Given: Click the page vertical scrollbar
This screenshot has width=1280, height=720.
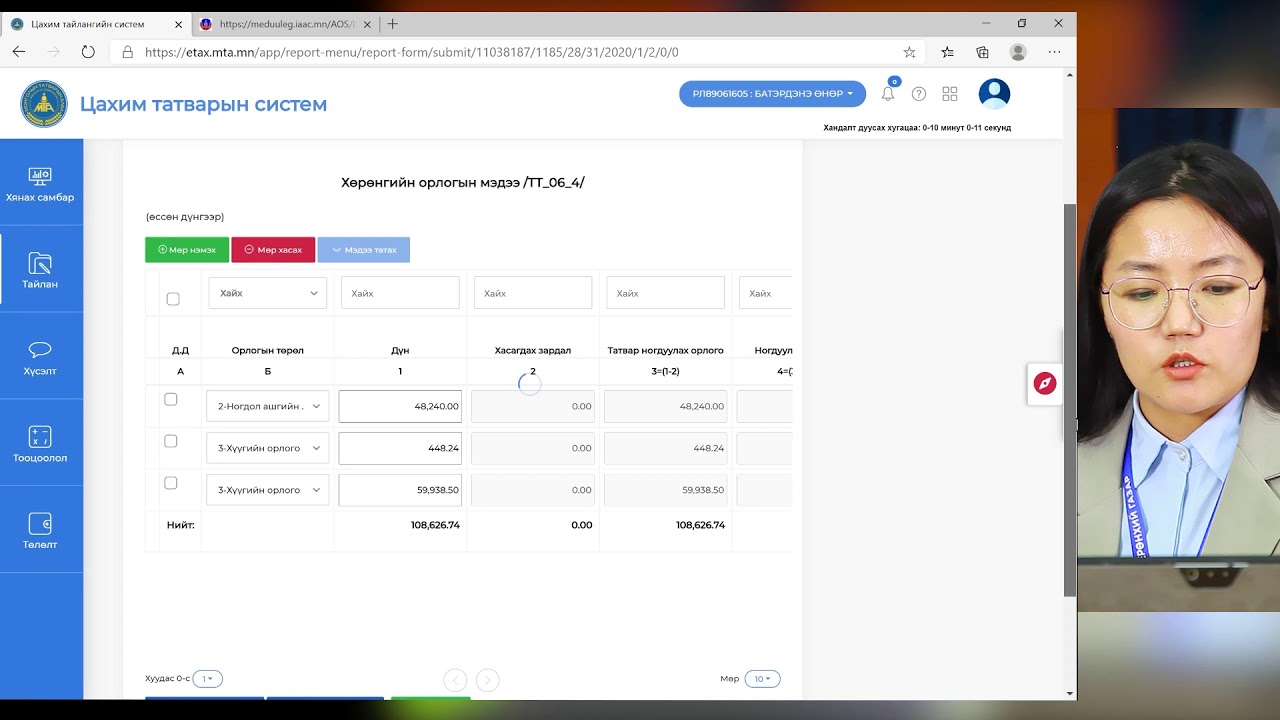Looking at the screenshot, I should pyautogui.click(x=1070, y=400).
